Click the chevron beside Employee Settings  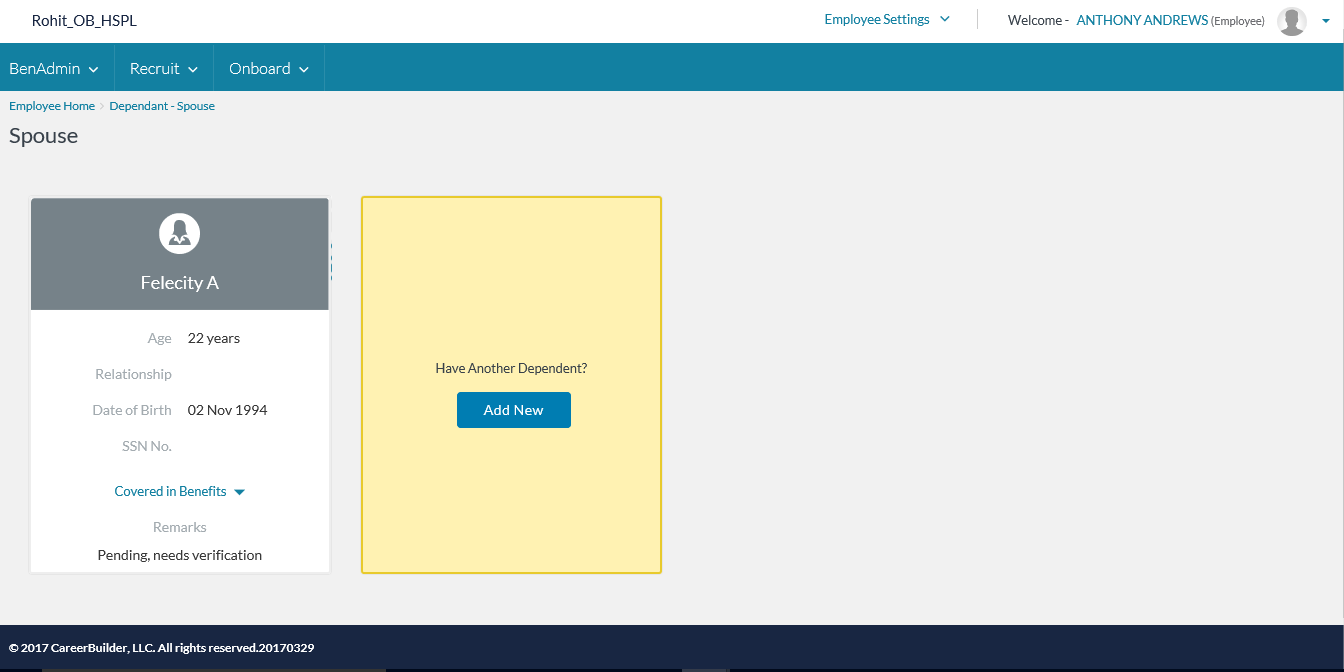945,19
